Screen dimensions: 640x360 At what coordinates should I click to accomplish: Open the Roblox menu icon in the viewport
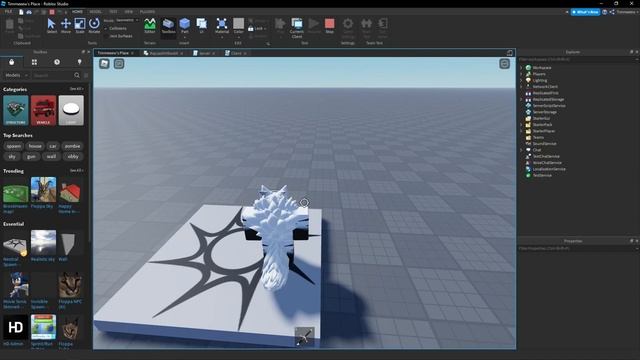104,64
